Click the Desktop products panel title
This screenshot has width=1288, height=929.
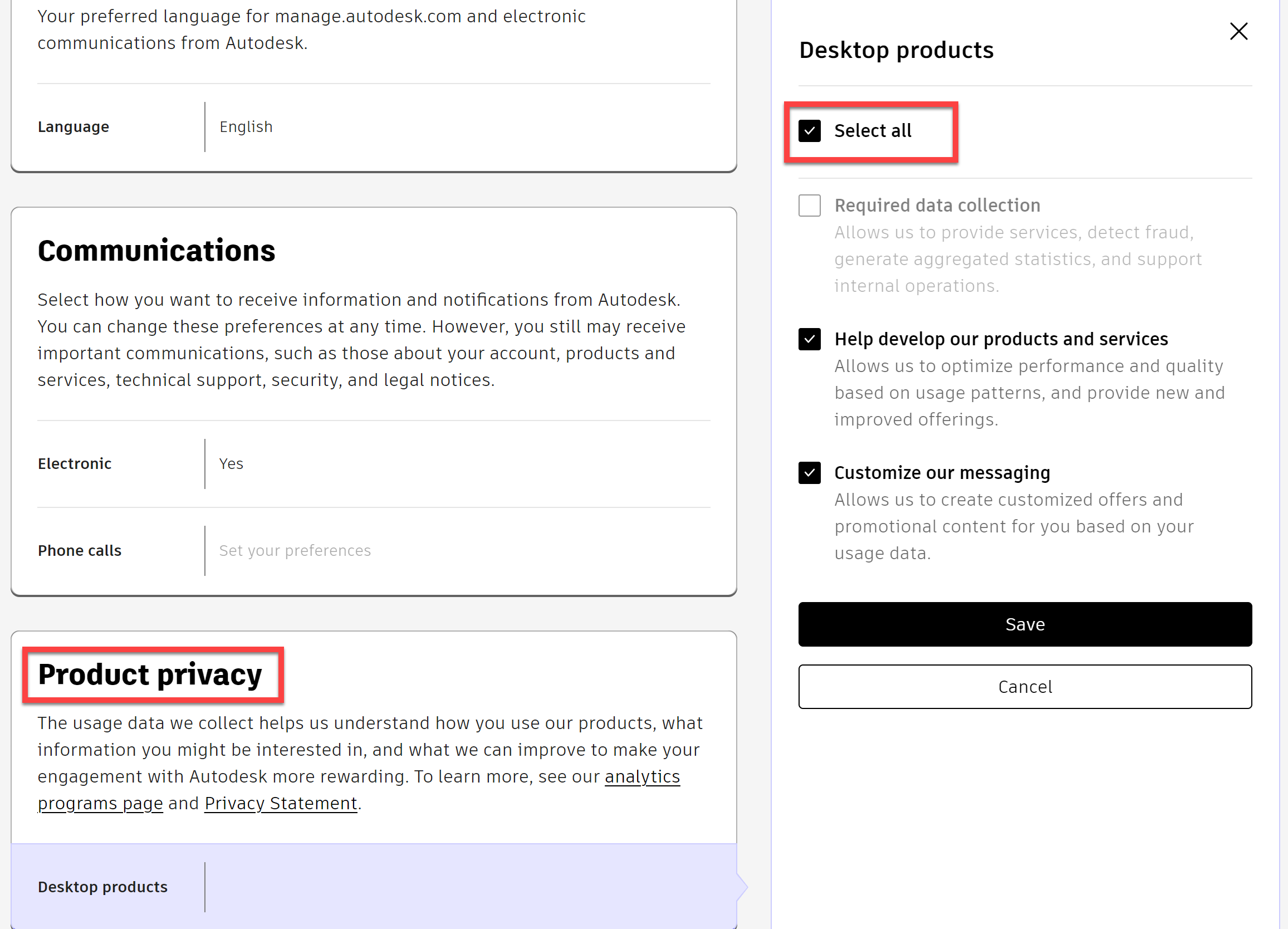pos(896,50)
